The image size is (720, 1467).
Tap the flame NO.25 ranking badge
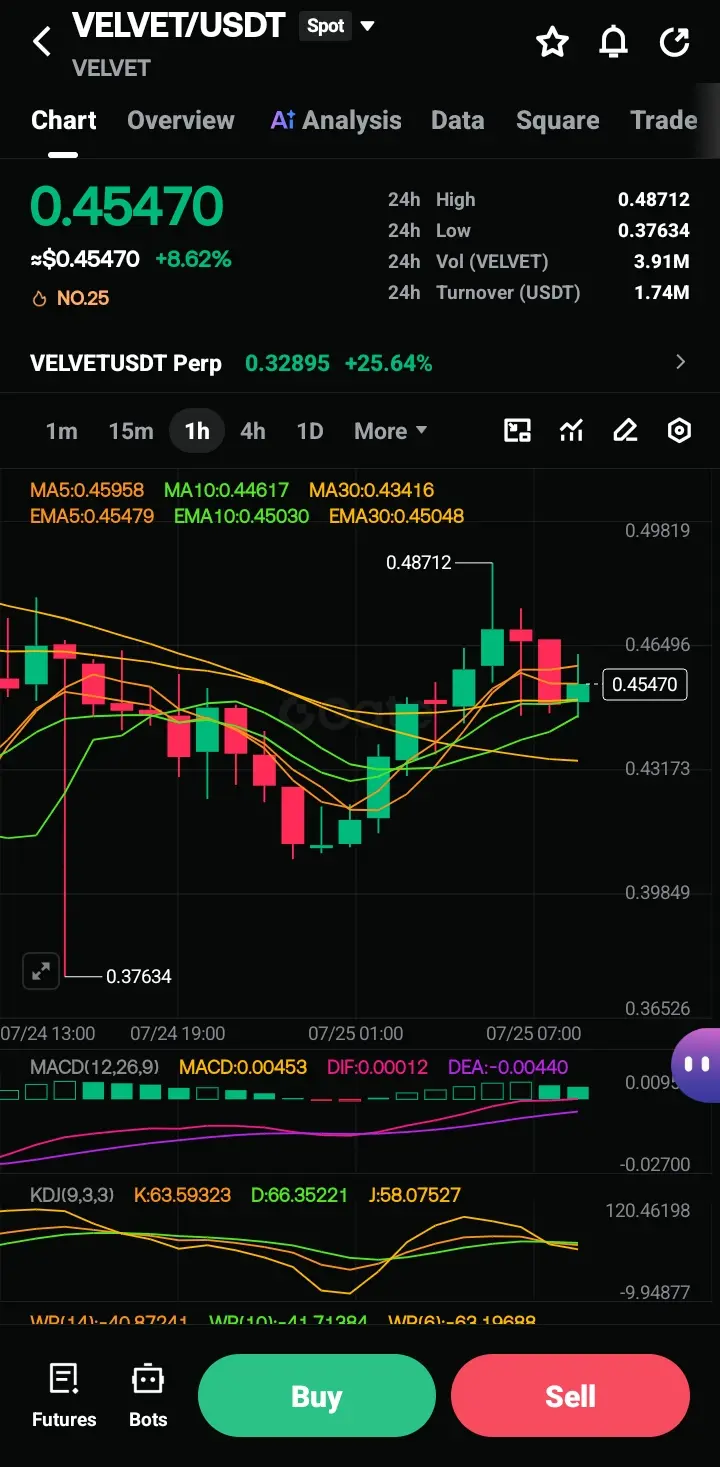70,298
